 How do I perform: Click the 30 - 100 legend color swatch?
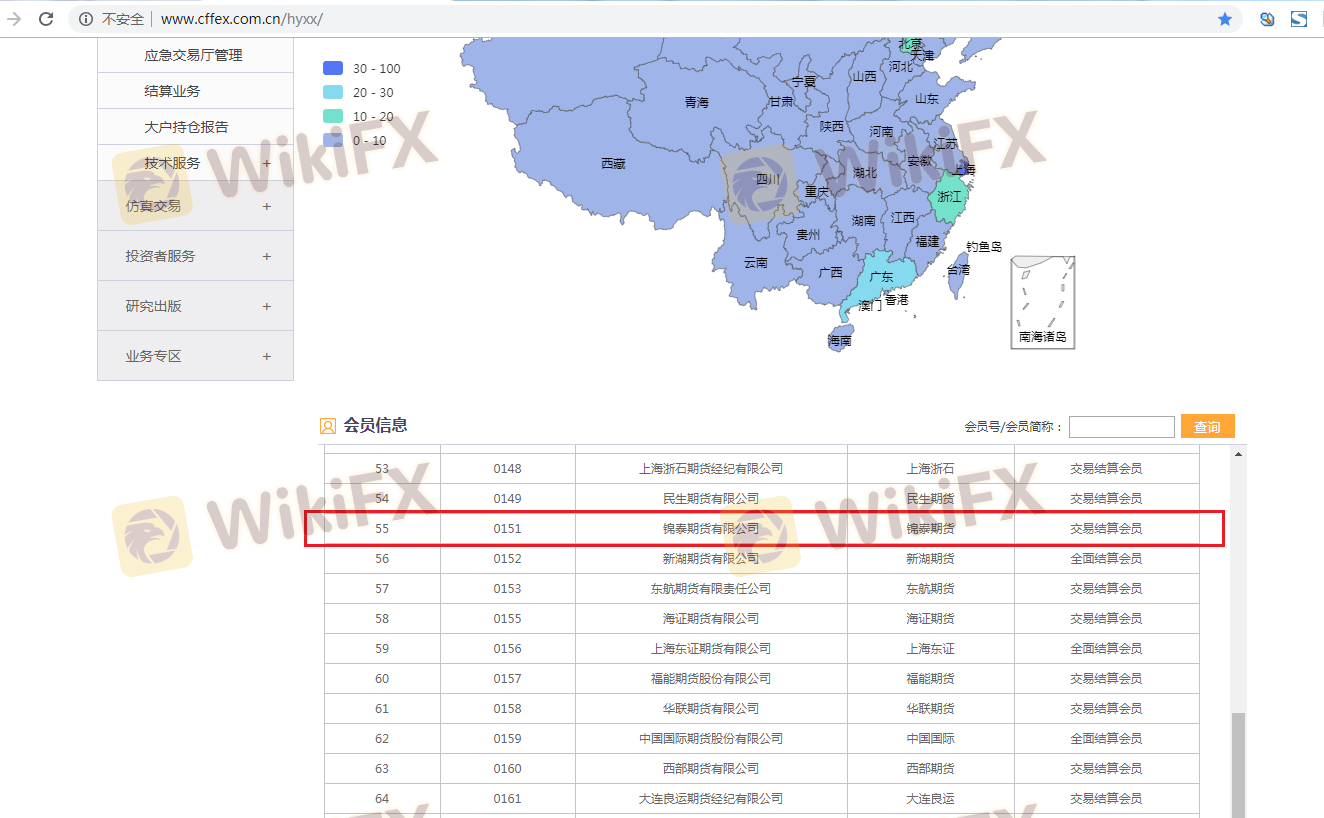pos(333,68)
